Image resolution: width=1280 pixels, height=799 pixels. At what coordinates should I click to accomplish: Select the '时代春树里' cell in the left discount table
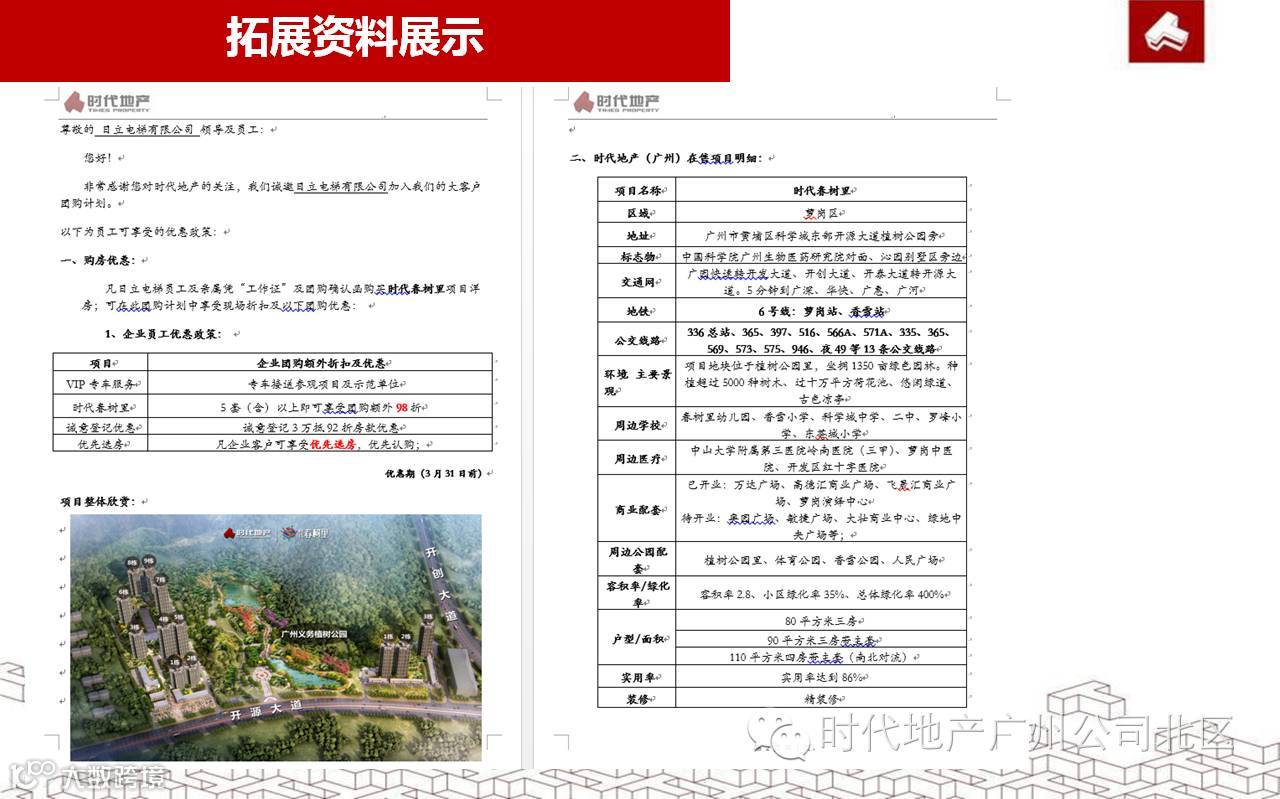coord(101,407)
